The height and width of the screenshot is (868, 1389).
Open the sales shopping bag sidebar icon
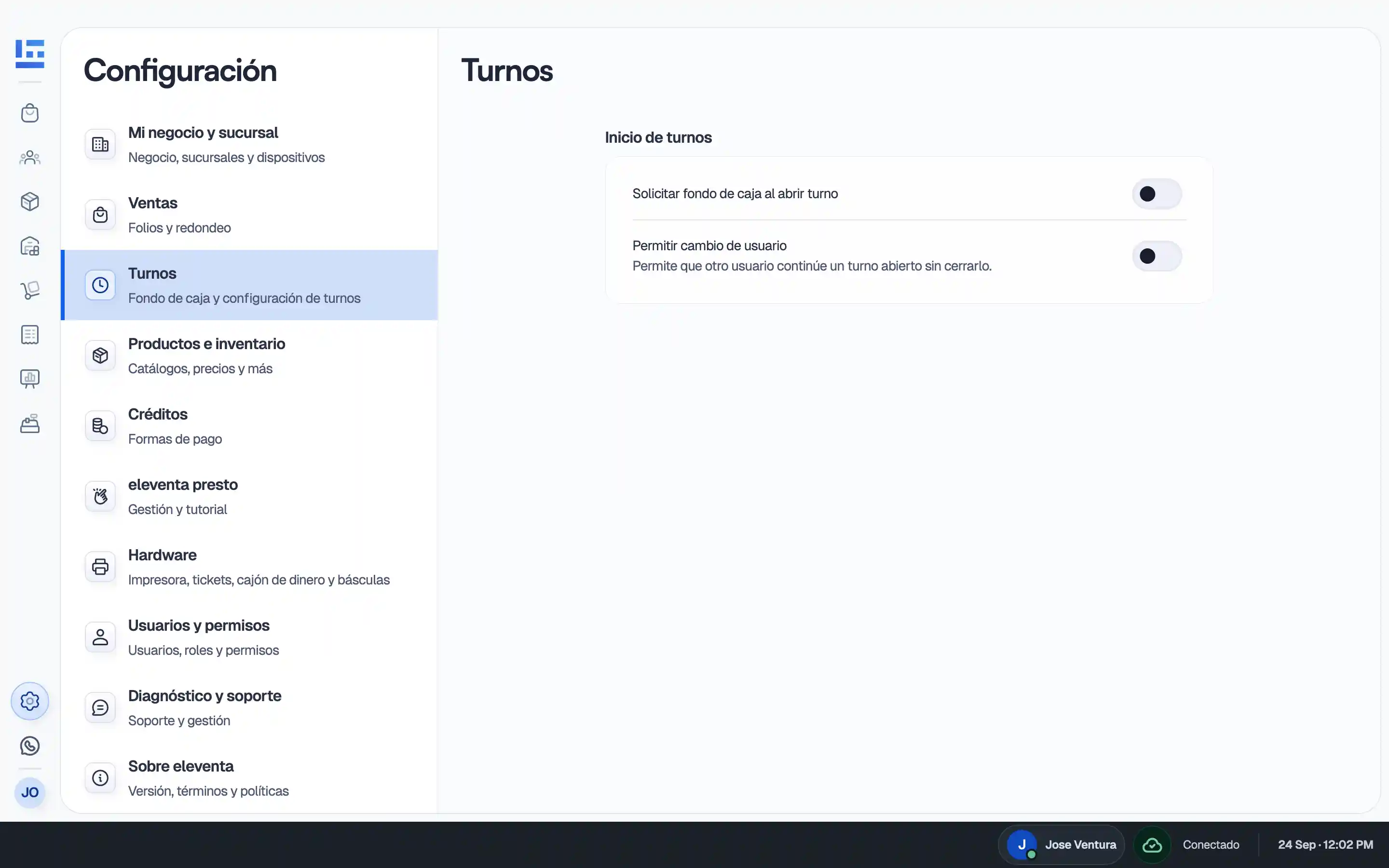tap(30, 113)
